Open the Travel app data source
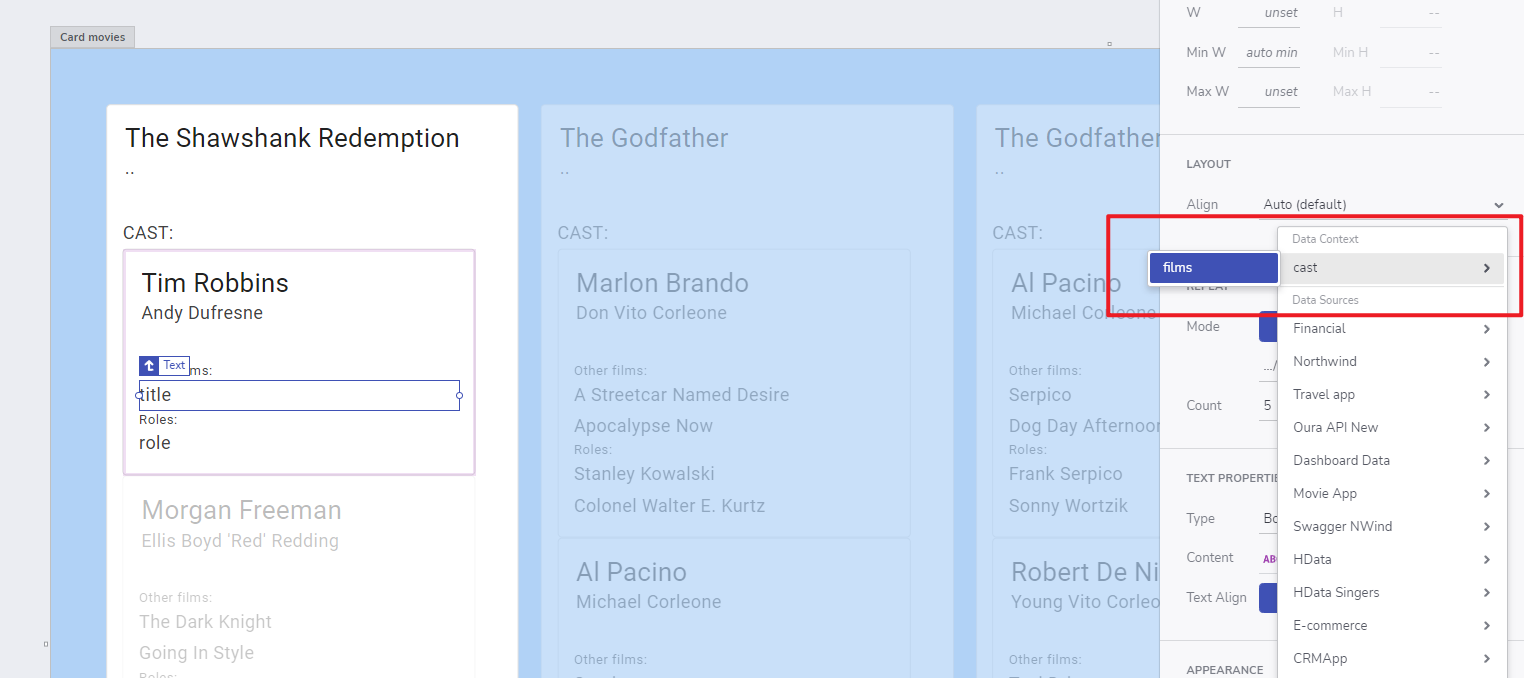The image size is (1524, 678). coord(1391,395)
